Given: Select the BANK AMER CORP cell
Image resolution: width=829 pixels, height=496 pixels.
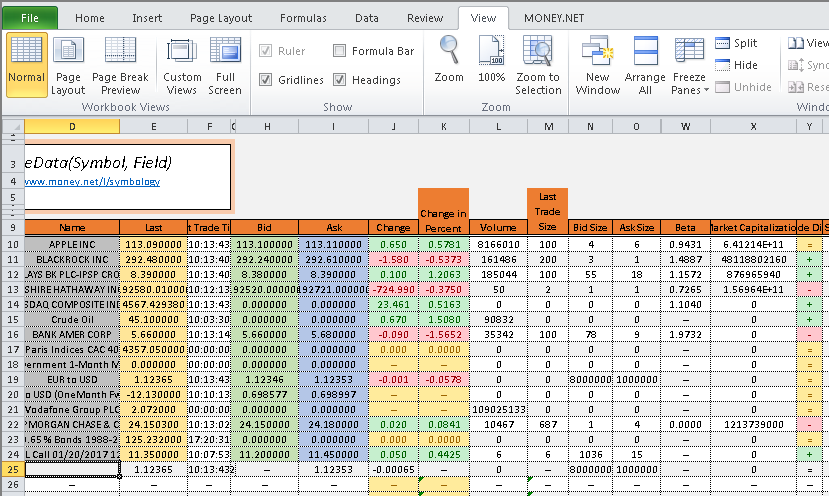Looking at the screenshot, I should pyautogui.click(x=72, y=334).
